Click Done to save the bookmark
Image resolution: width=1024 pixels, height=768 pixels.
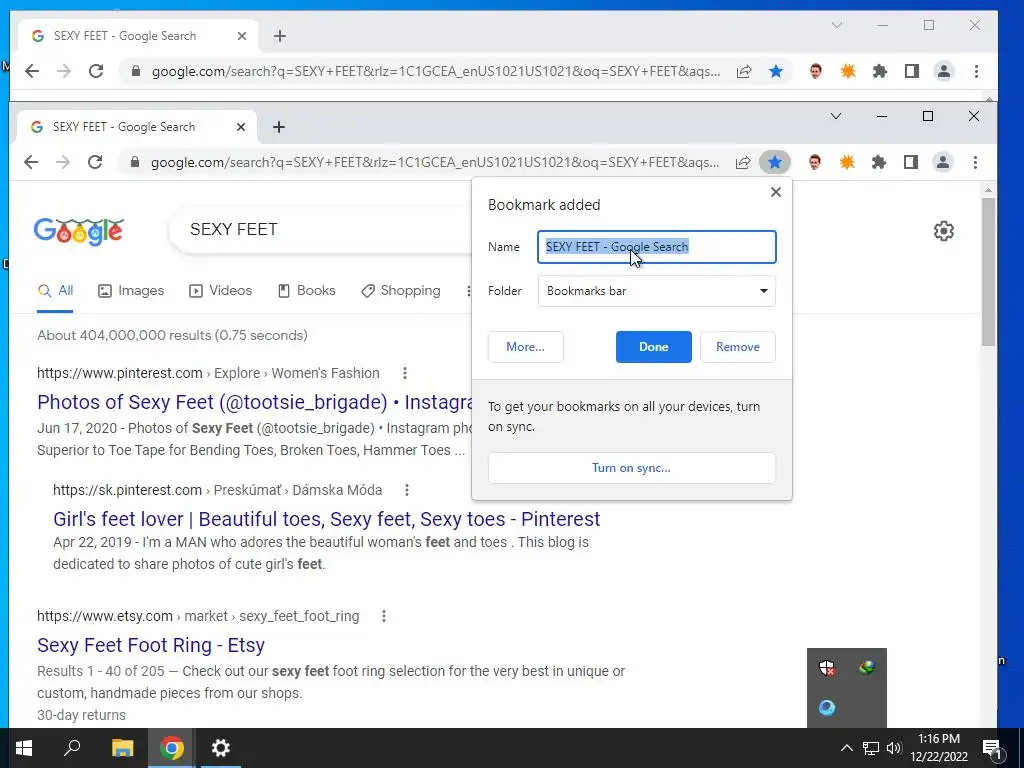[653, 347]
